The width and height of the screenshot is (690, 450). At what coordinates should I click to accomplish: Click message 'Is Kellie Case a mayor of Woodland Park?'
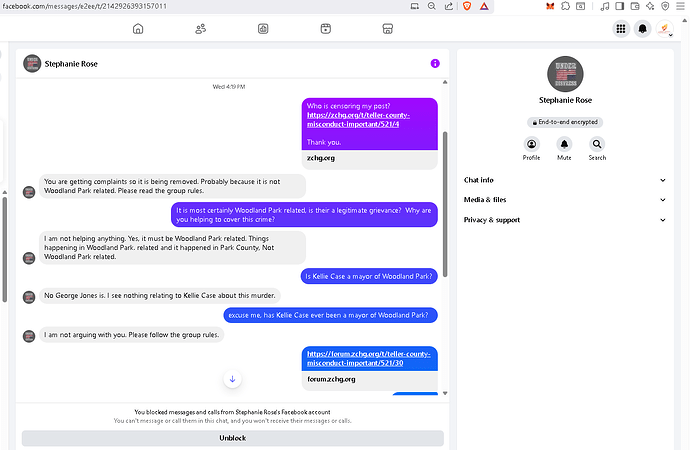pos(369,276)
